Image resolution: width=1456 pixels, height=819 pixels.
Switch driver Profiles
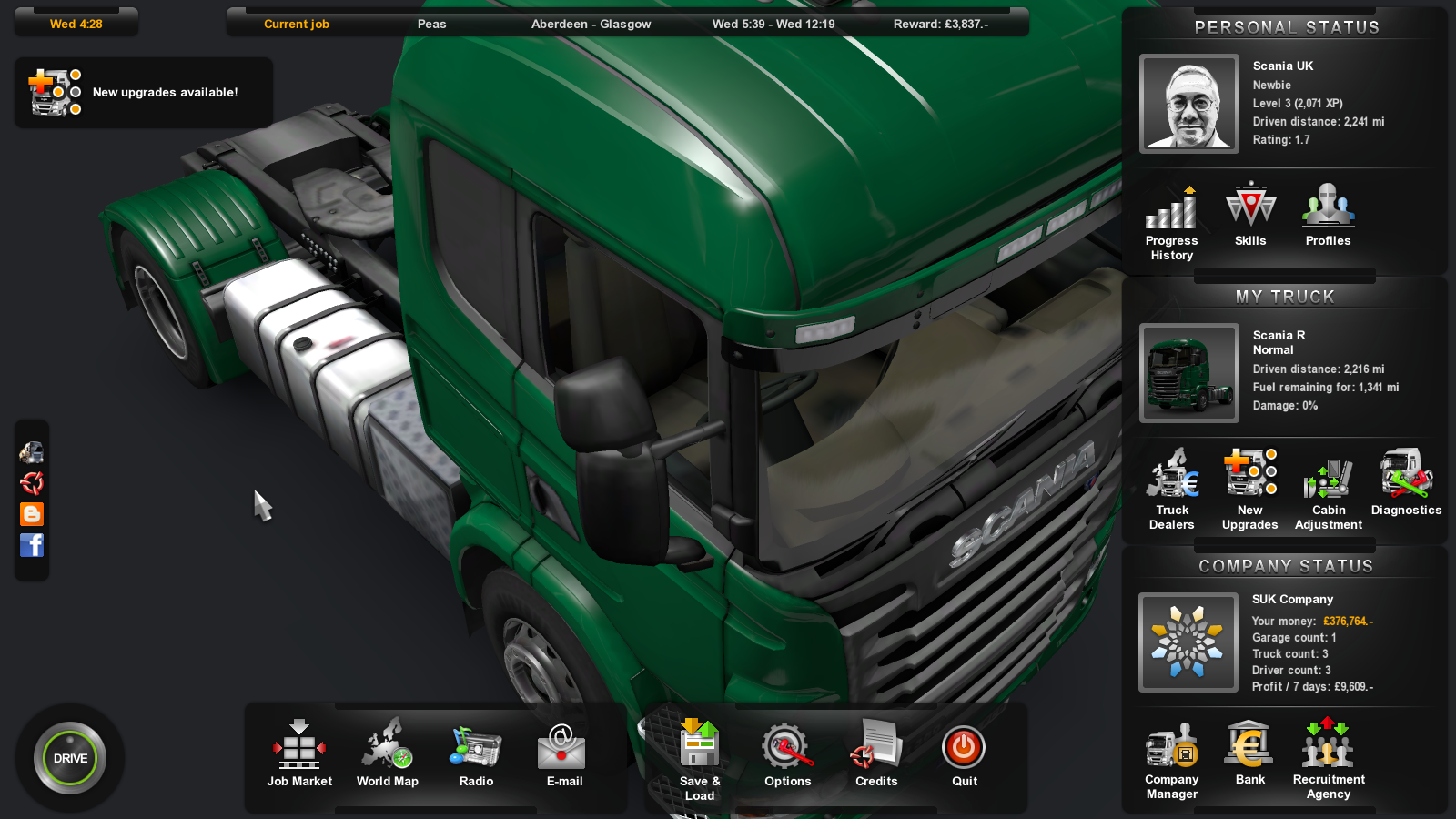(1328, 214)
